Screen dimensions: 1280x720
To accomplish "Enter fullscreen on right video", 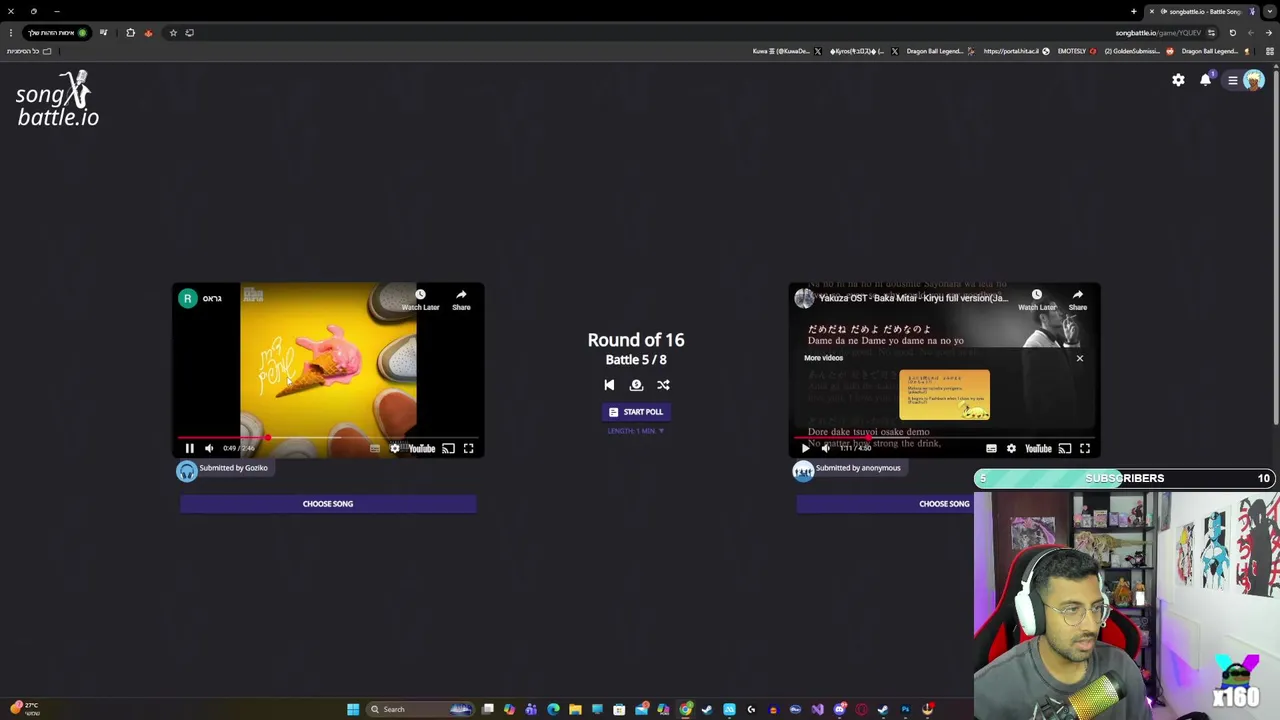I will point(1085,449).
